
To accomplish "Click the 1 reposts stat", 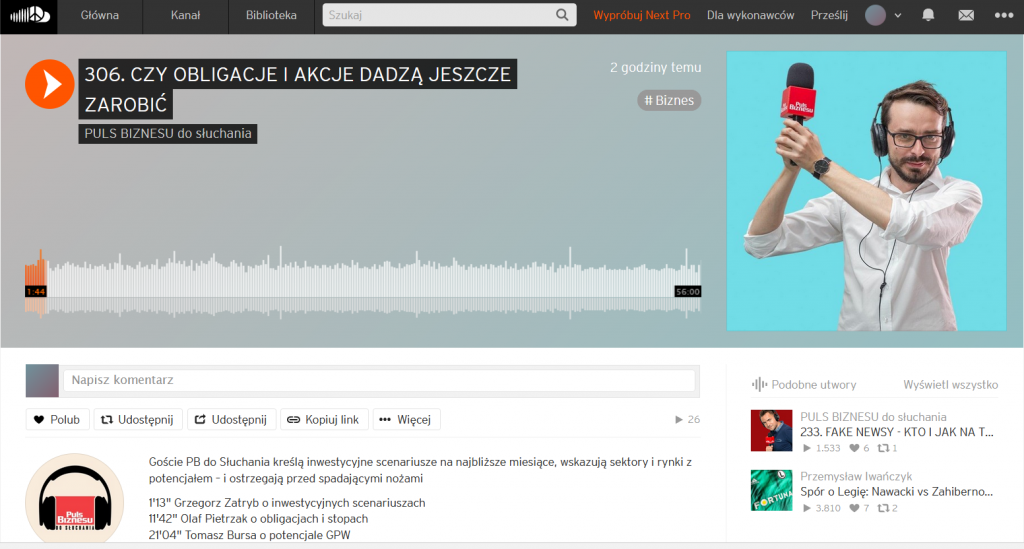I will (x=888, y=448).
